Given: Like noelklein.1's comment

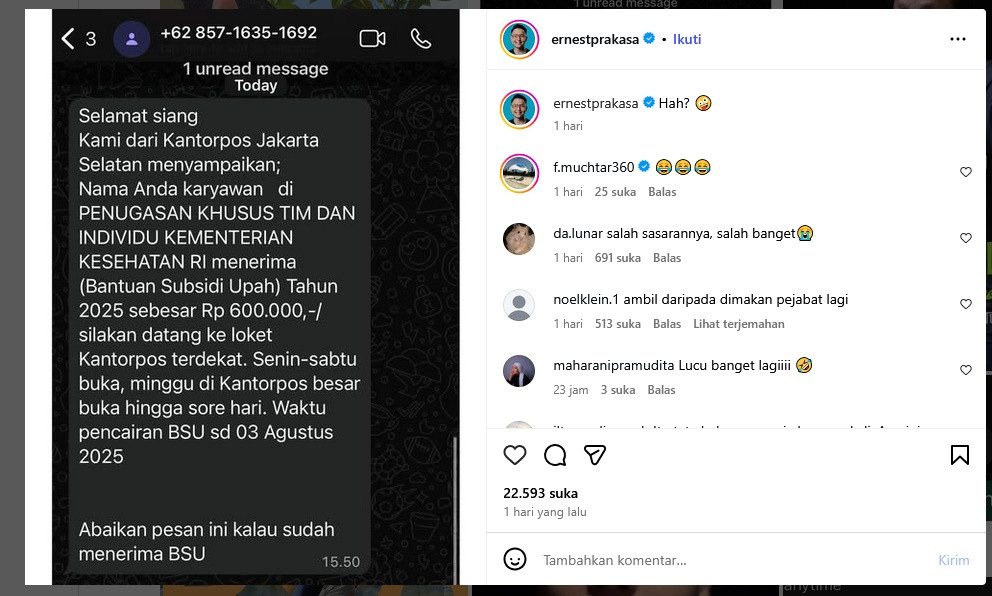Looking at the screenshot, I should click(x=965, y=304).
